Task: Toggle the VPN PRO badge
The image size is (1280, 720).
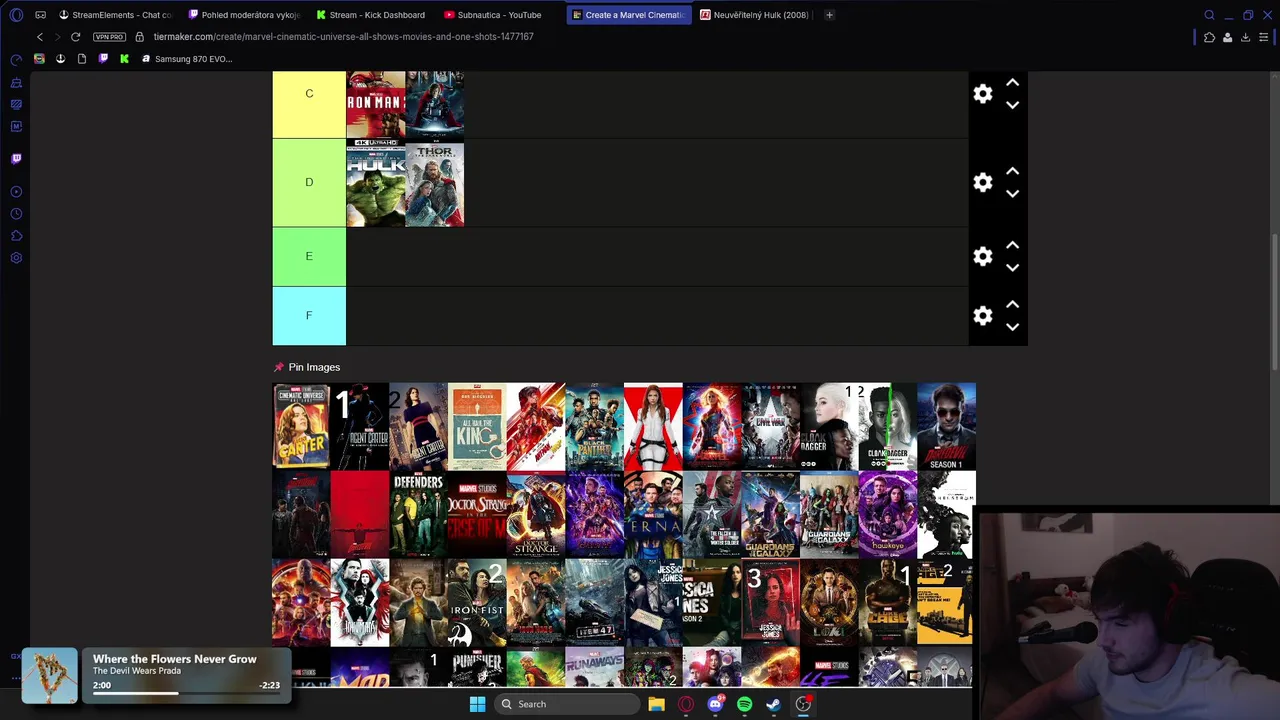Action: 109,37
